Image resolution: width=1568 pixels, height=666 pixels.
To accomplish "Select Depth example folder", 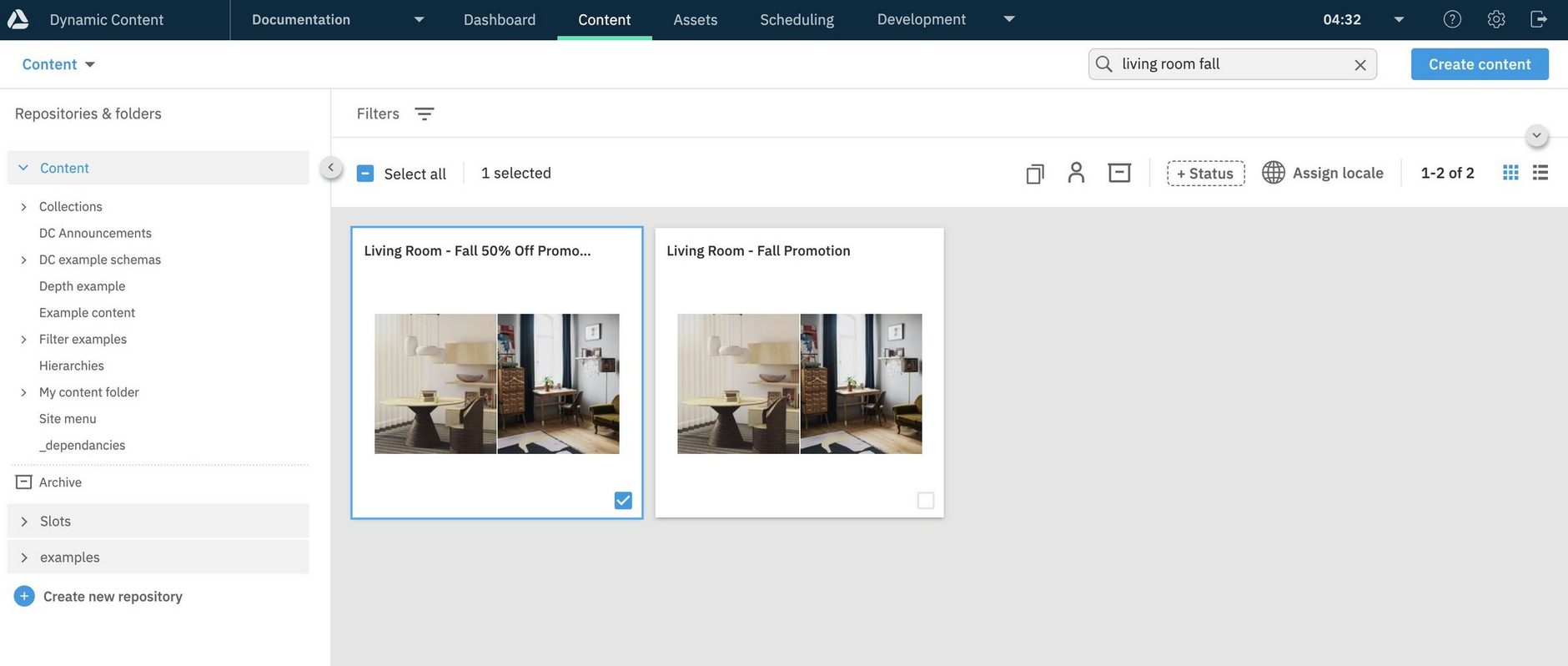I will [x=82, y=286].
